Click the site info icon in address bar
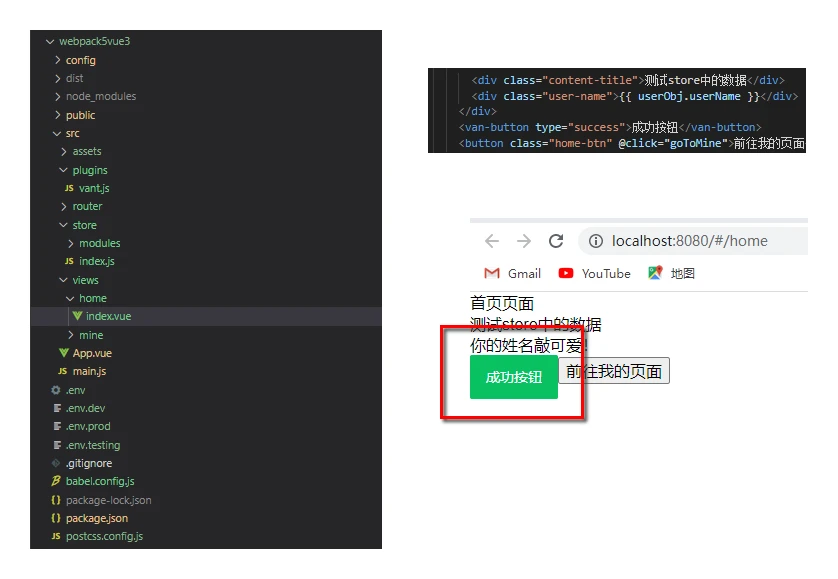 pos(595,241)
